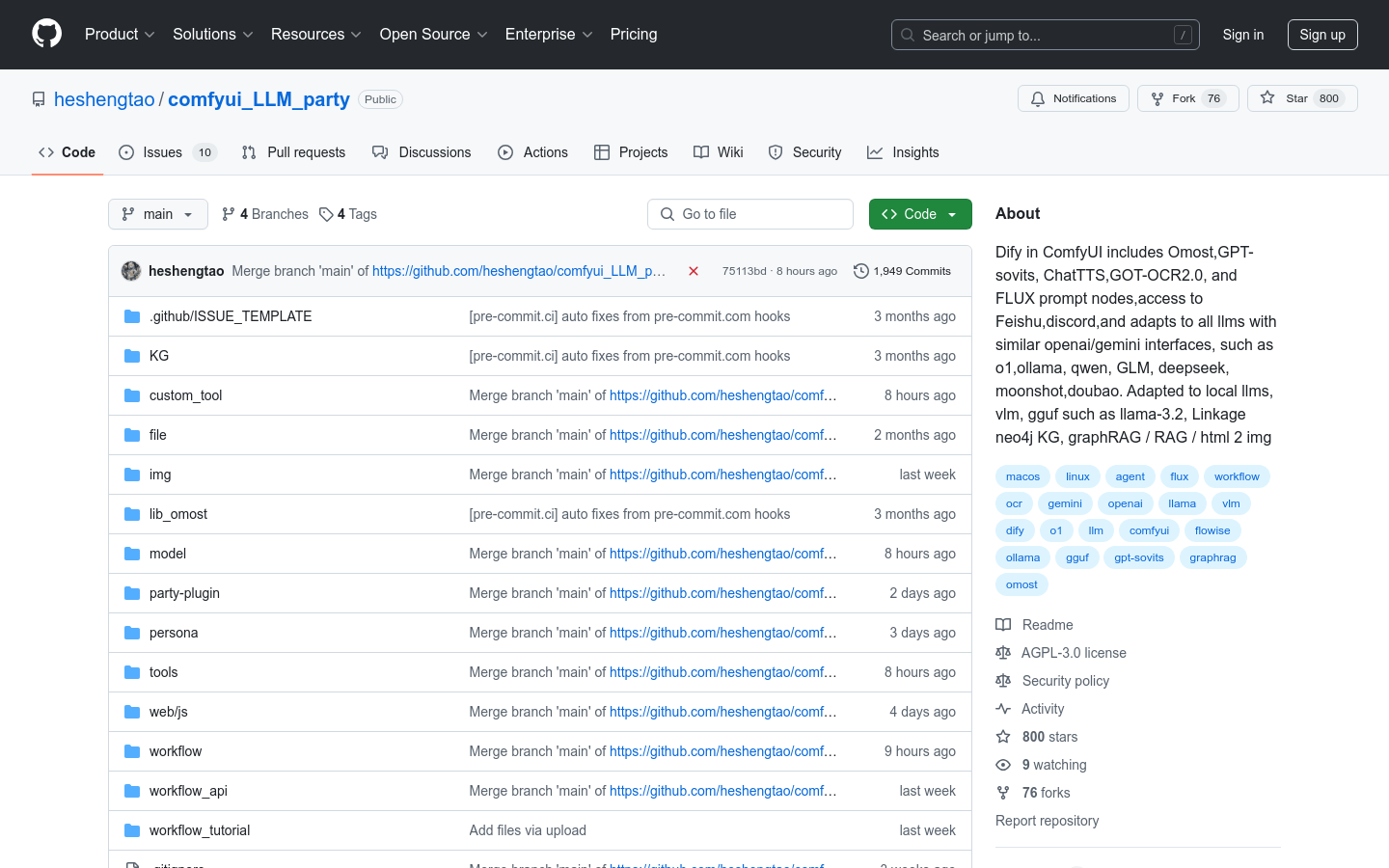Click the Search or jump to field
1389x868 pixels.
[x=1046, y=35]
